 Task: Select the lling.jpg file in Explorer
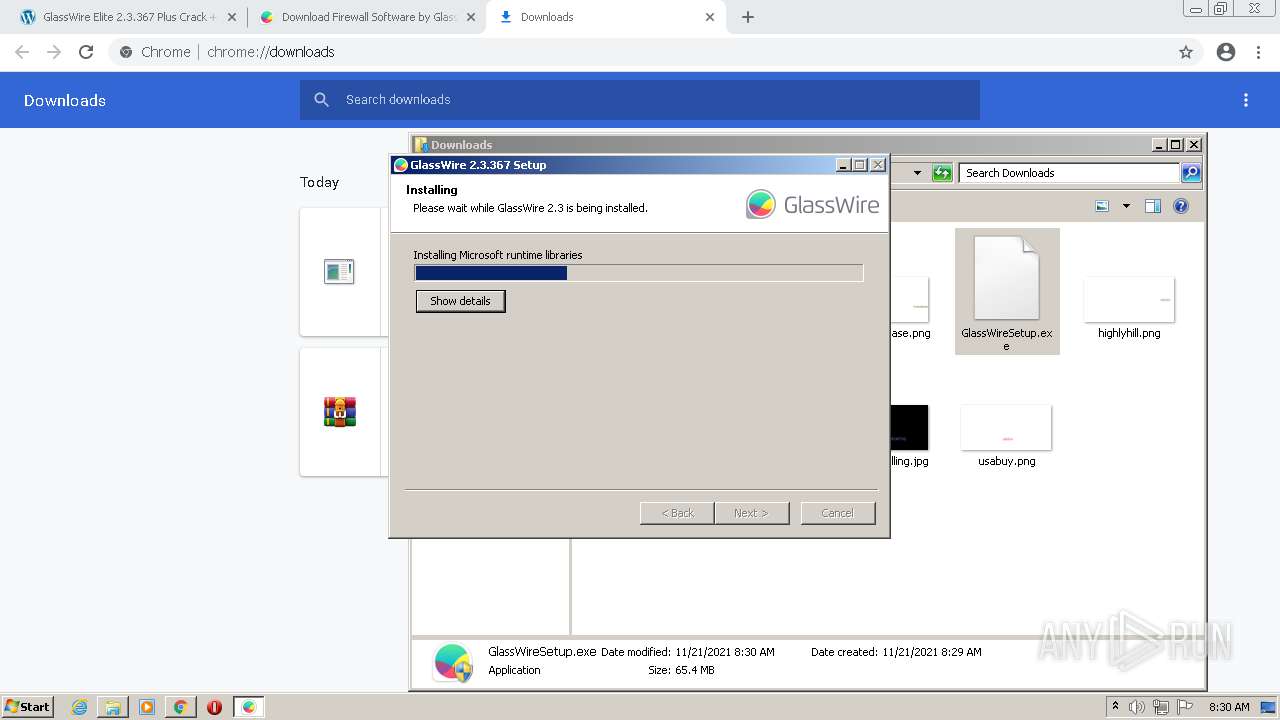(909, 436)
